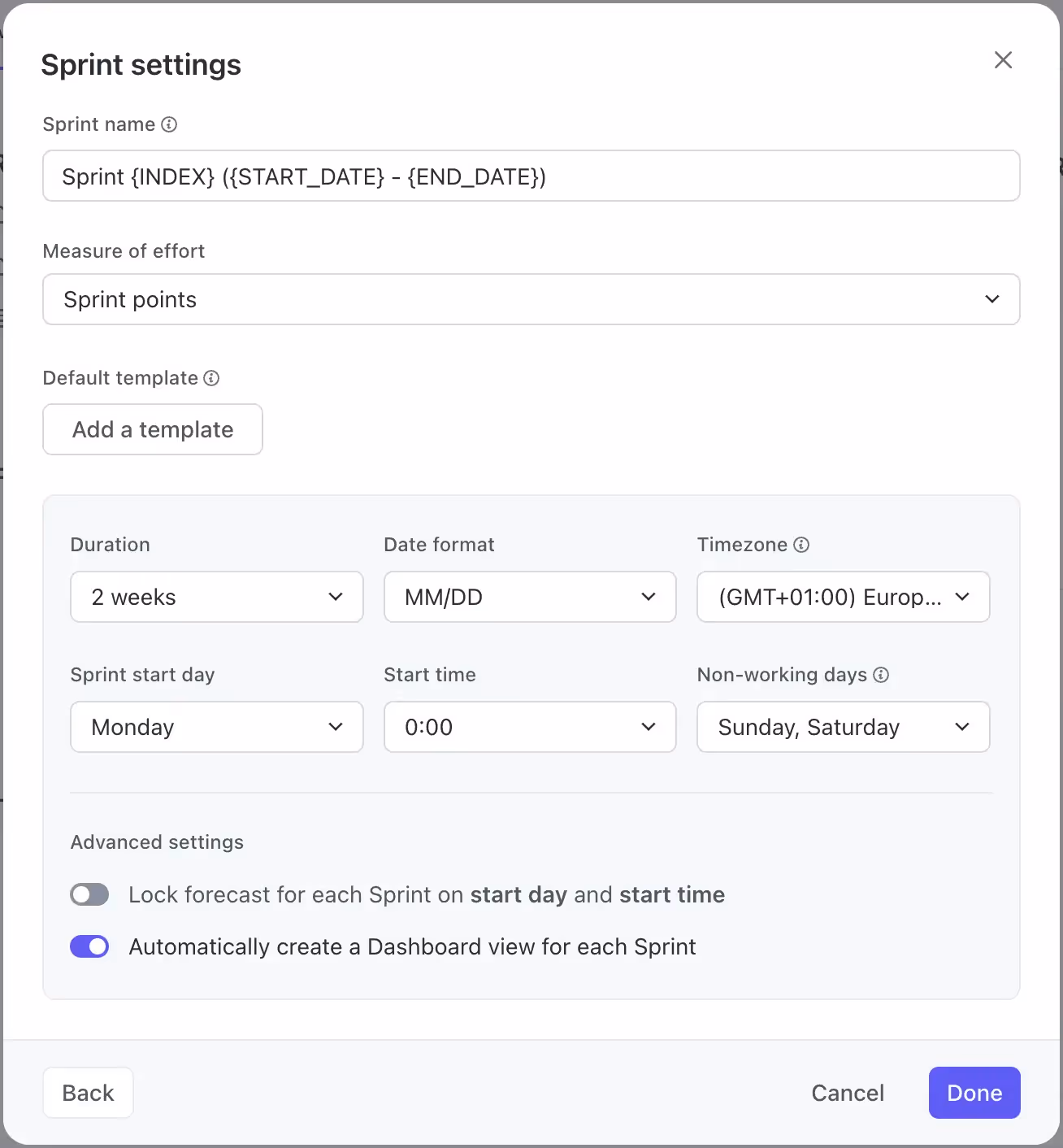Viewport: 1063px width, 1148px height.
Task: Click the Done button
Action: pos(974,1093)
